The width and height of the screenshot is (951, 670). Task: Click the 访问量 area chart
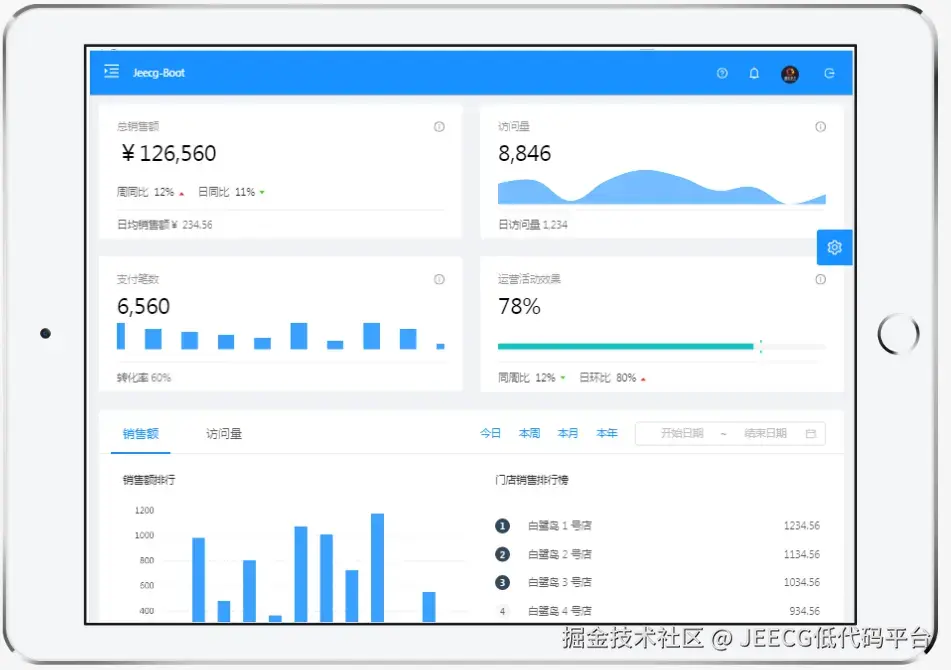[662, 187]
